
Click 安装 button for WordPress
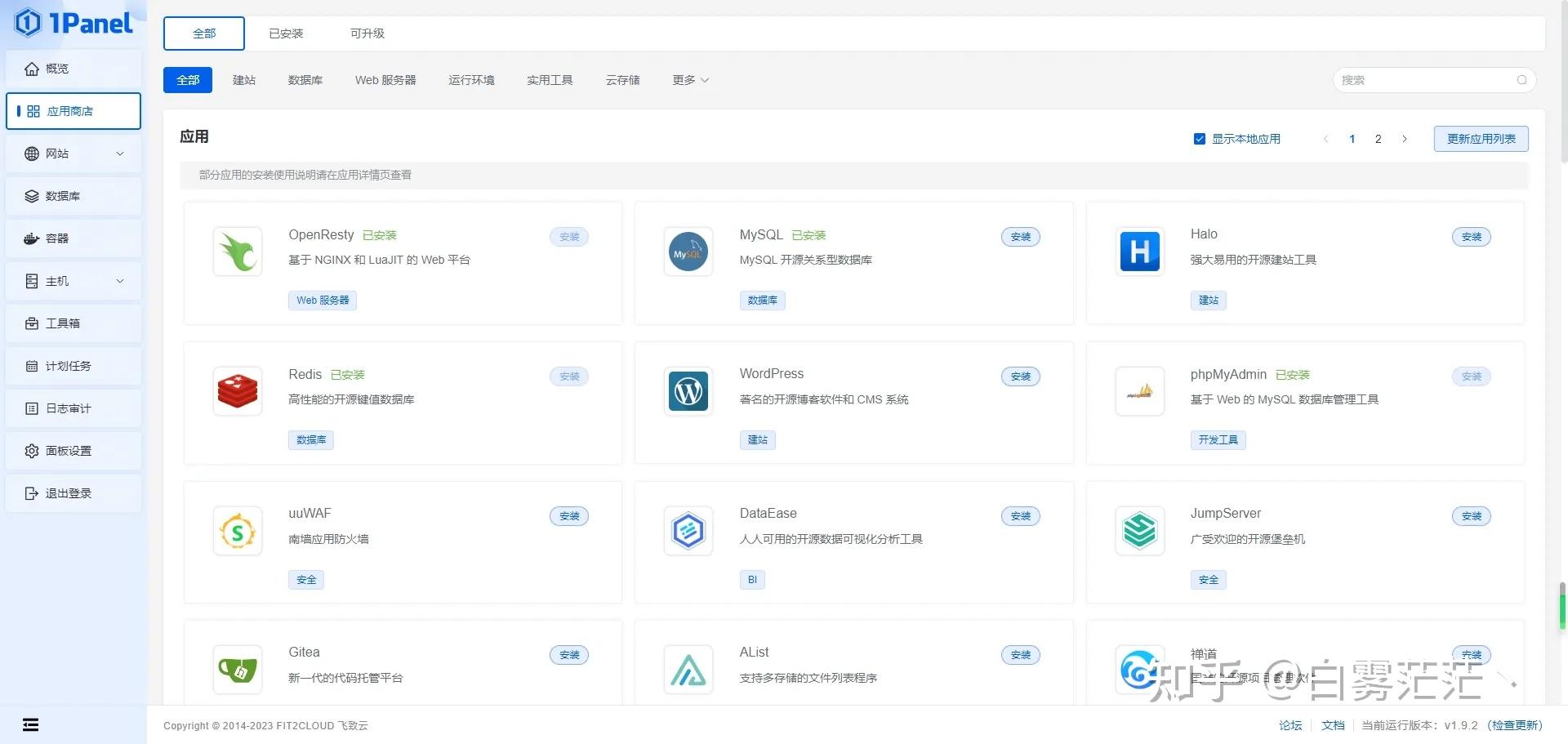point(1021,376)
